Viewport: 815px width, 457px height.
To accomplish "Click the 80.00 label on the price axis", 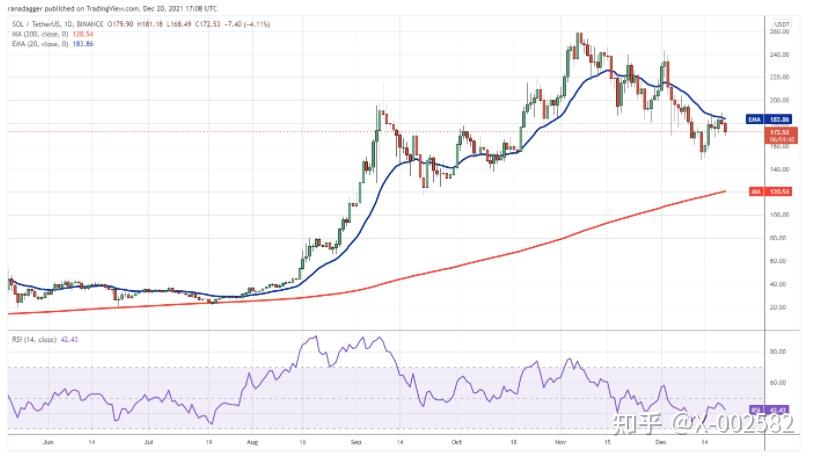I will coord(778,238).
